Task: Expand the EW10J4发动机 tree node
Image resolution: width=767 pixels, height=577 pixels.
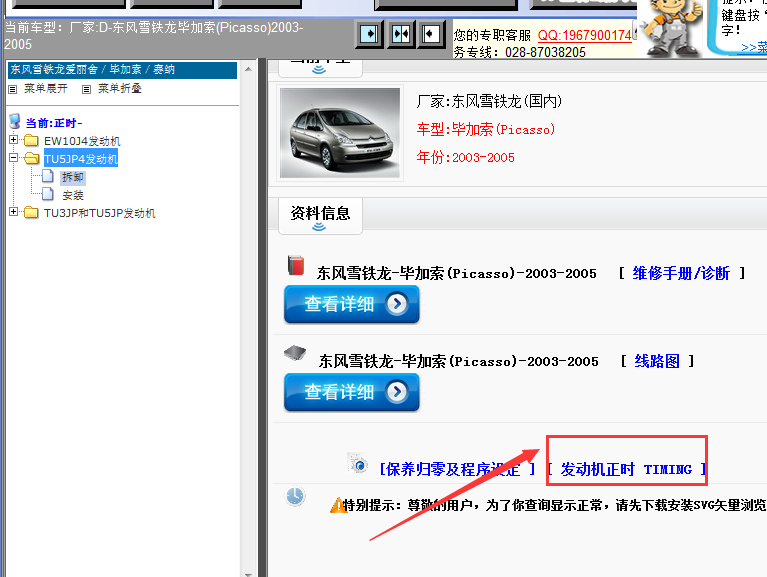Action: 14,140
